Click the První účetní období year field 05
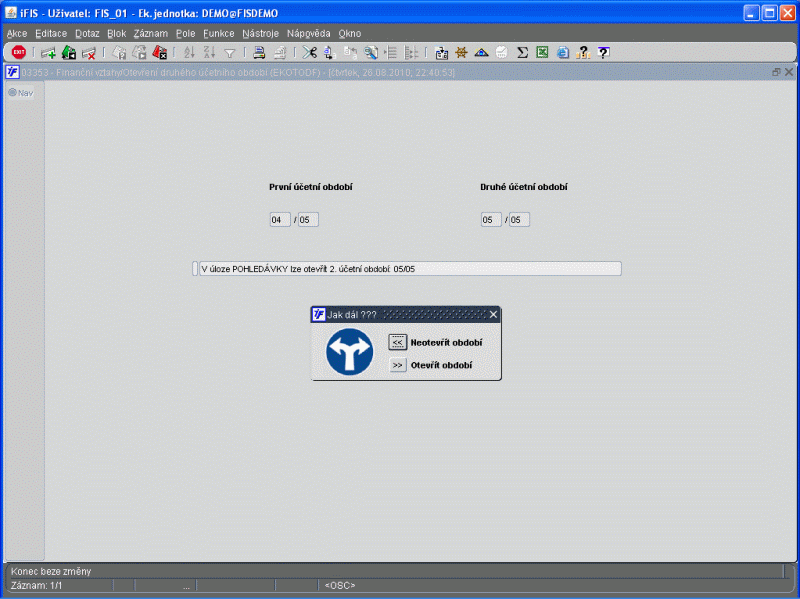 308,220
